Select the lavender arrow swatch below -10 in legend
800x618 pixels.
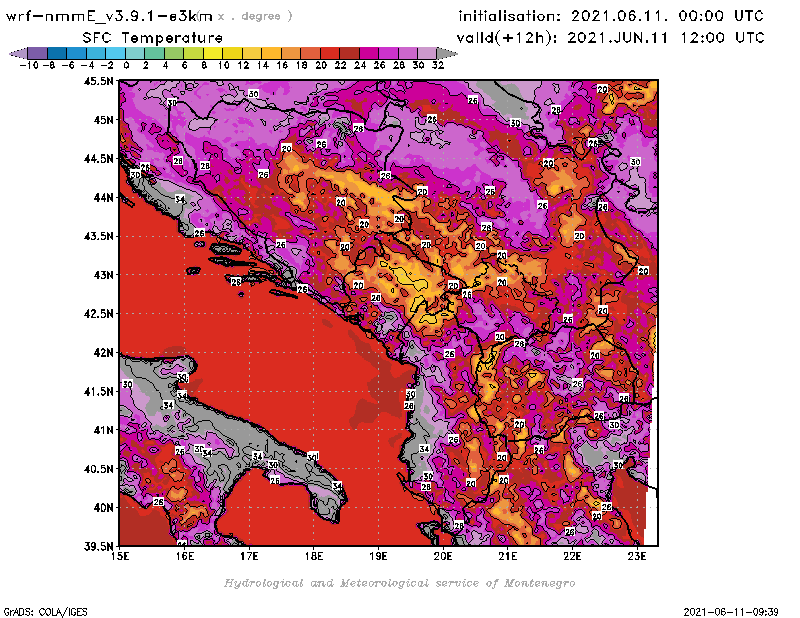point(18,53)
